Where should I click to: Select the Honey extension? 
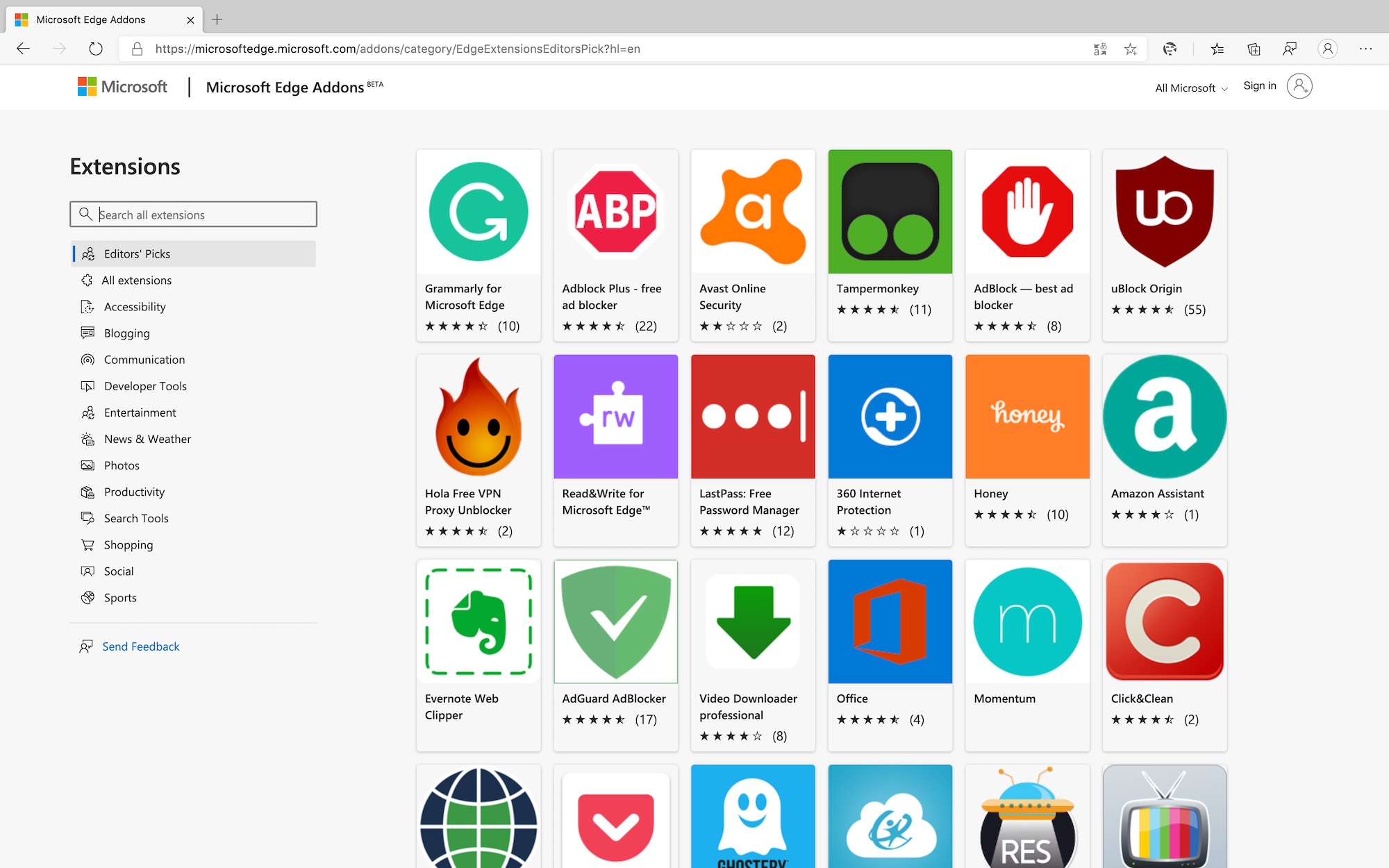pyautogui.click(x=1027, y=450)
